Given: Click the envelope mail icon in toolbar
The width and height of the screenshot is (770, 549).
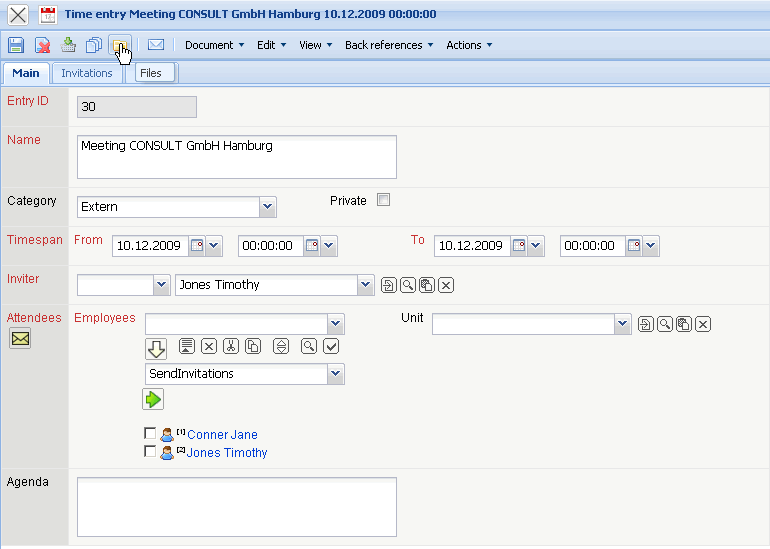Looking at the screenshot, I should click(x=156, y=45).
